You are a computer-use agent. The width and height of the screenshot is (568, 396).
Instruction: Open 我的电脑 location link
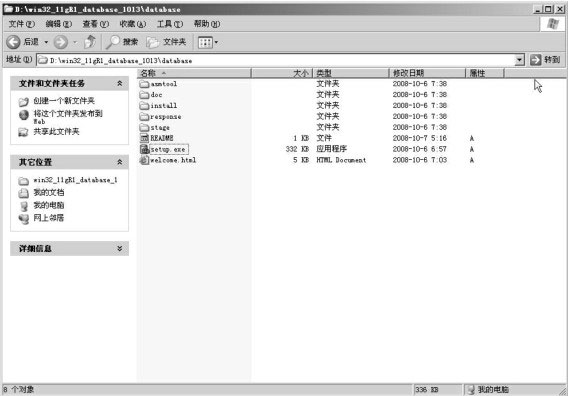tap(49, 205)
